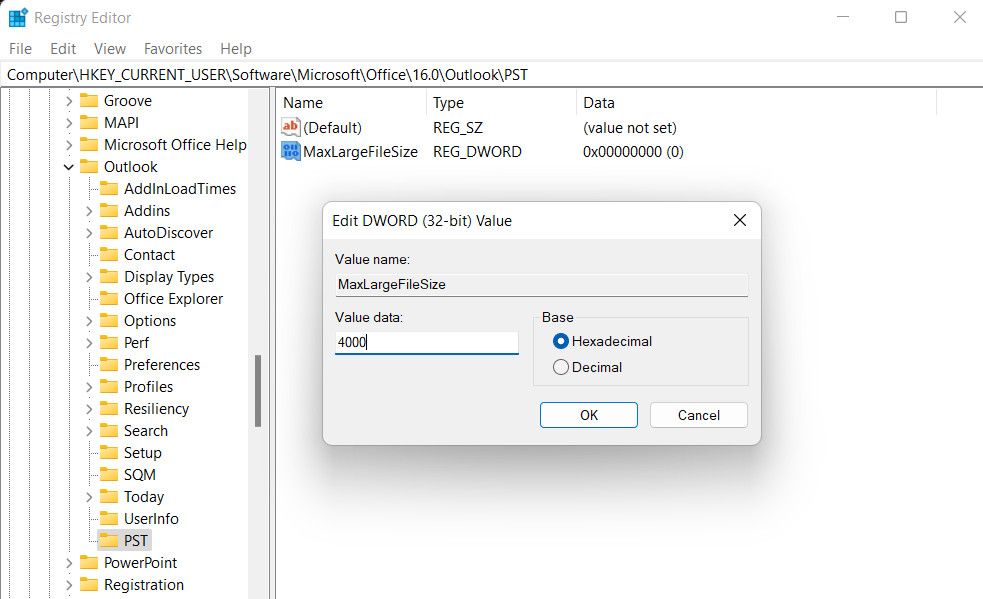
Task: Click the Search folder icon
Action: coord(109,430)
